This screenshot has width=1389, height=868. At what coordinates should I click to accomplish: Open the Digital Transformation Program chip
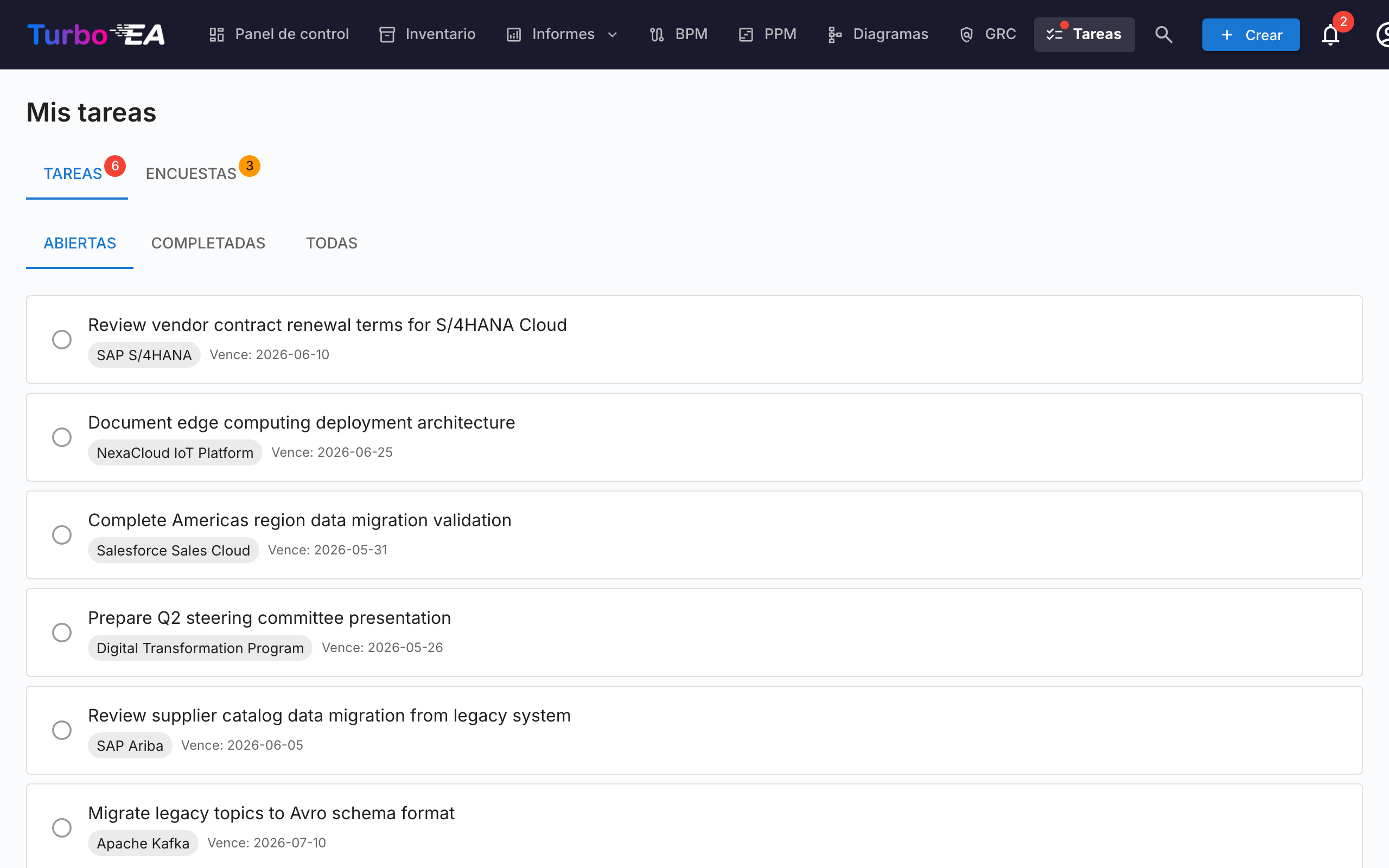[x=200, y=648]
